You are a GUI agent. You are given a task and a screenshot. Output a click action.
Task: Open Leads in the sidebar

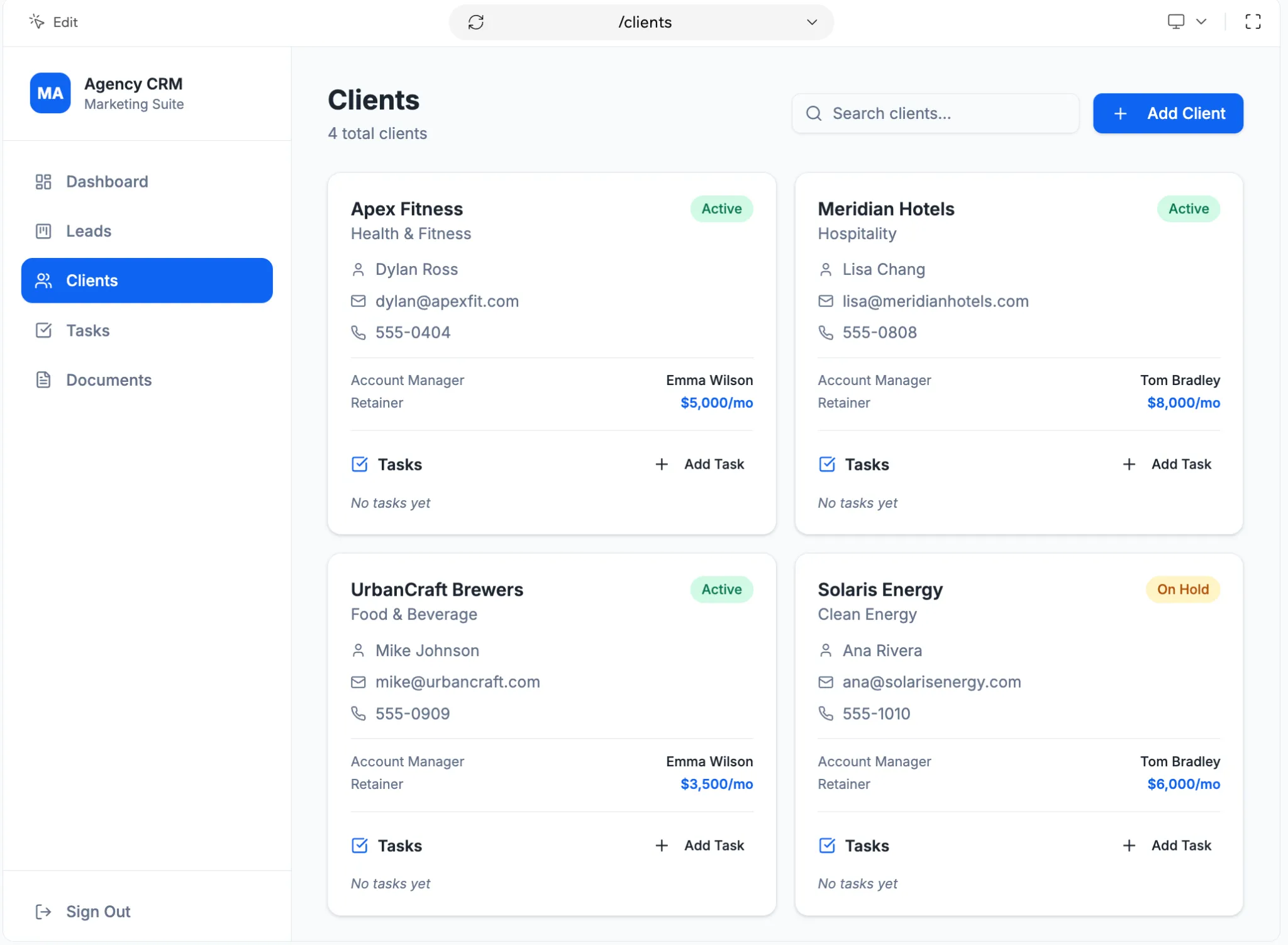(89, 231)
